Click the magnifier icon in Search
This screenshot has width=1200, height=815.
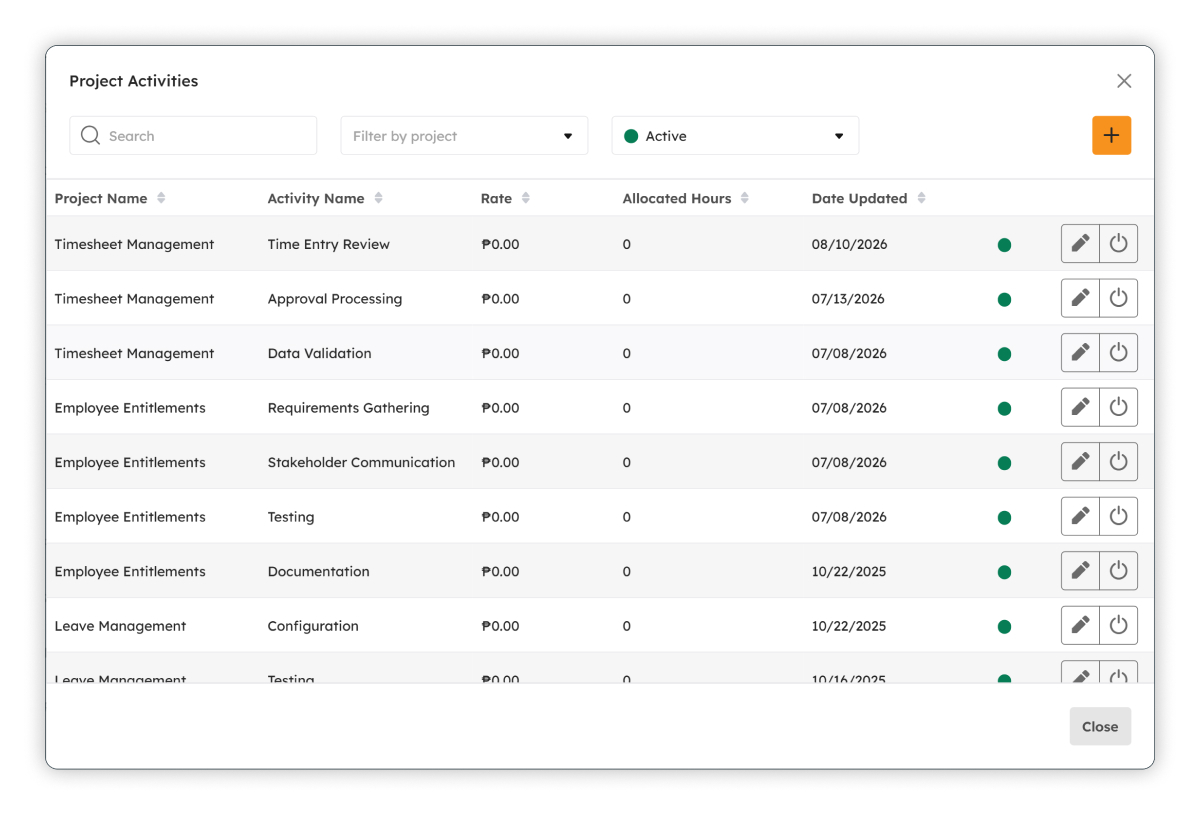pos(90,135)
